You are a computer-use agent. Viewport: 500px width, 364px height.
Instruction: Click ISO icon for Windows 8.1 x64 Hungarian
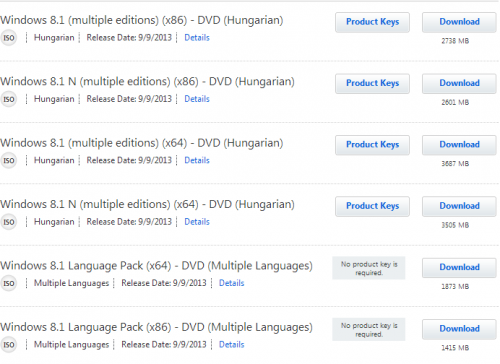tap(8, 160)
